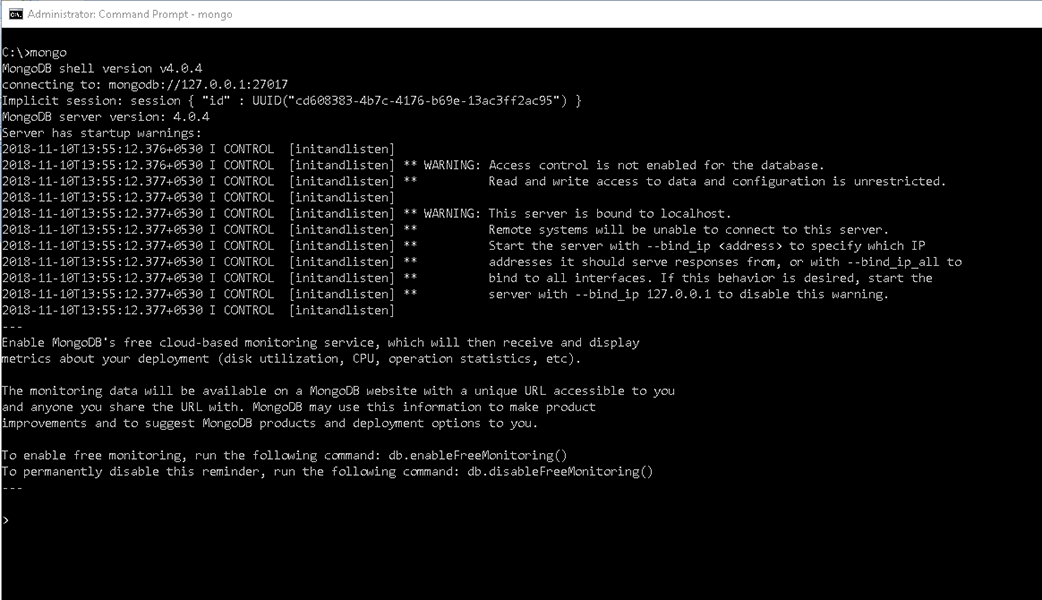Select 'This server is bound to localhost.' warning
The height and width of the screenshot is (600, 1042).
click(x=609, y=213)
